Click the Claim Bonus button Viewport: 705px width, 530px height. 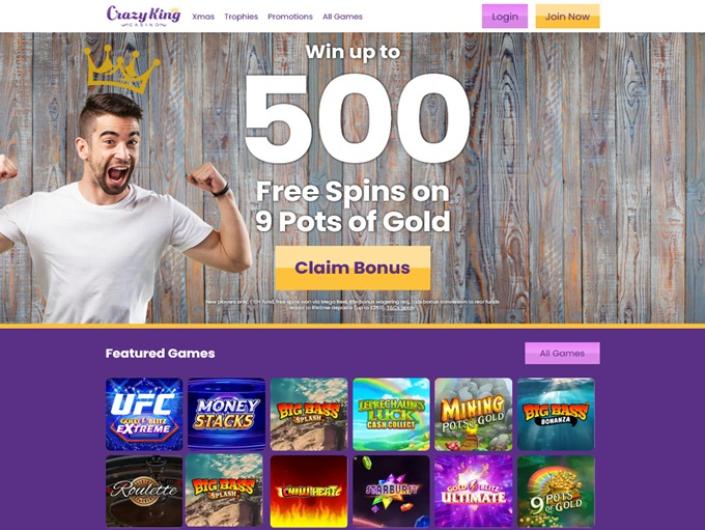(352, 268)
